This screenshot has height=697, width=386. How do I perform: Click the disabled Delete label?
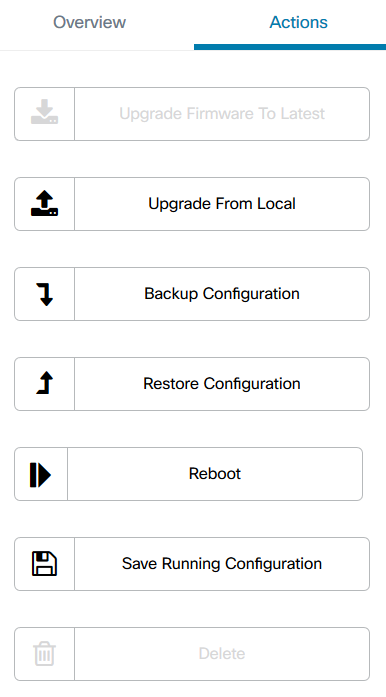pyautogui.click(x=222, y=654)
